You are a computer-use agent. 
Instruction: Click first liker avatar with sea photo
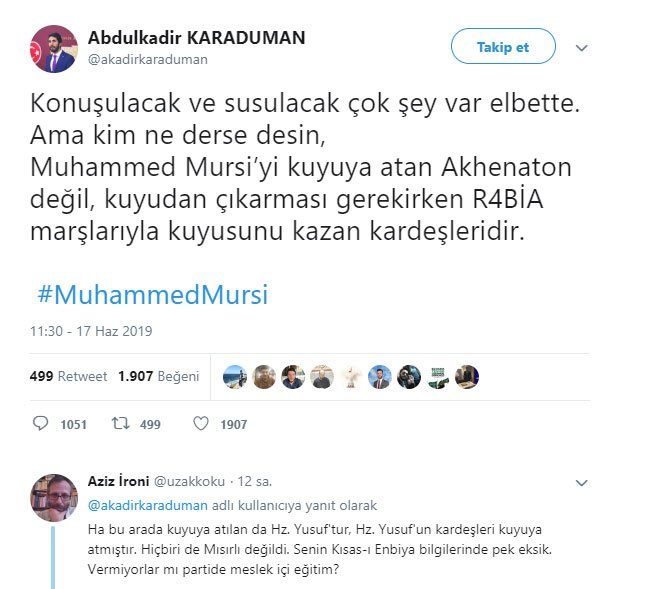pos(235,377)
